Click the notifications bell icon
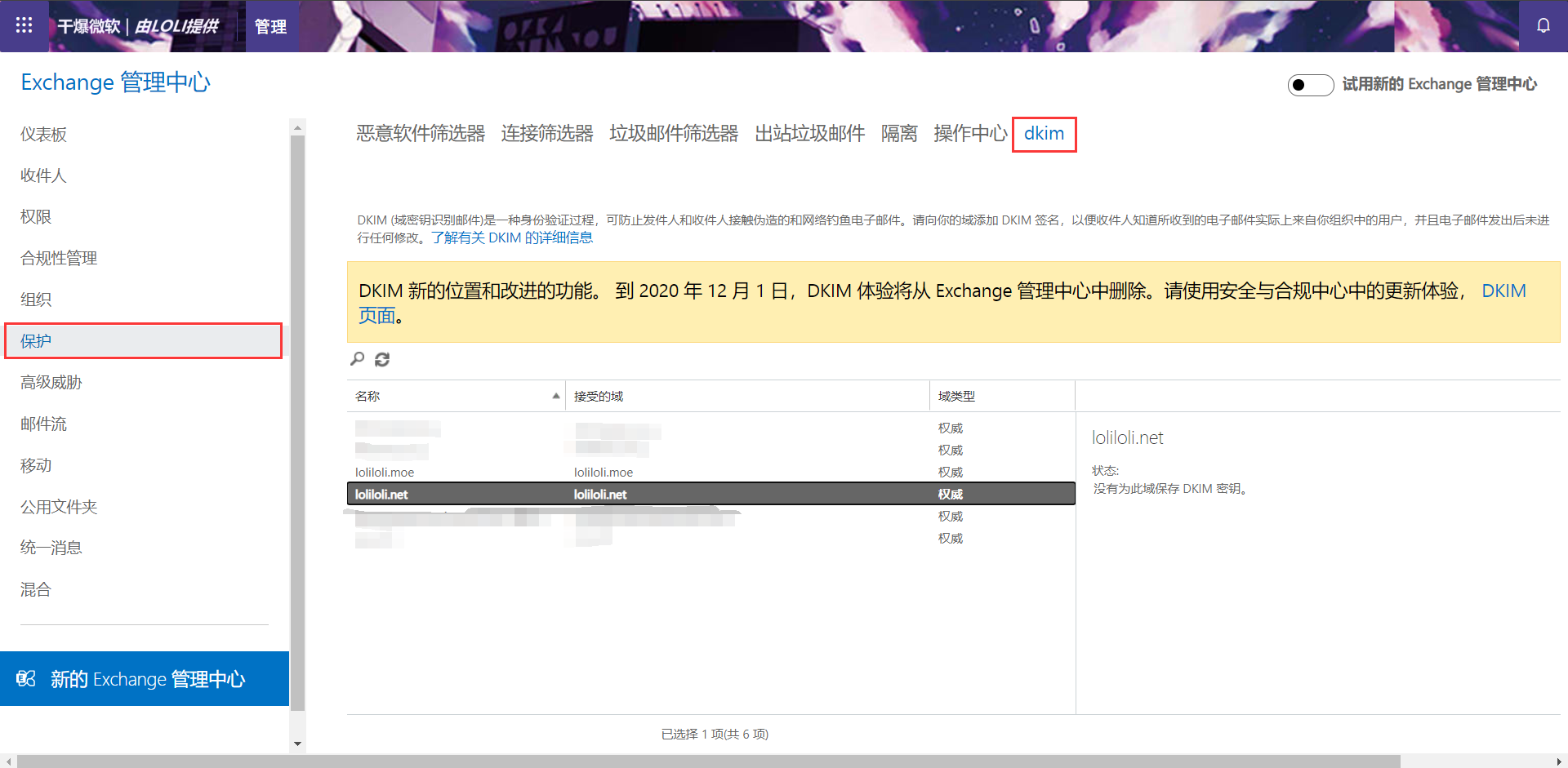Viewport: 1568px width, 768px height. tap(1543, 25)
